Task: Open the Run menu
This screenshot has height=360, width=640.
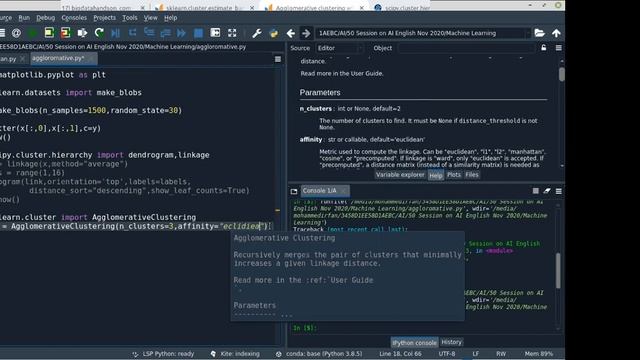Action: (x=24, y=18)
